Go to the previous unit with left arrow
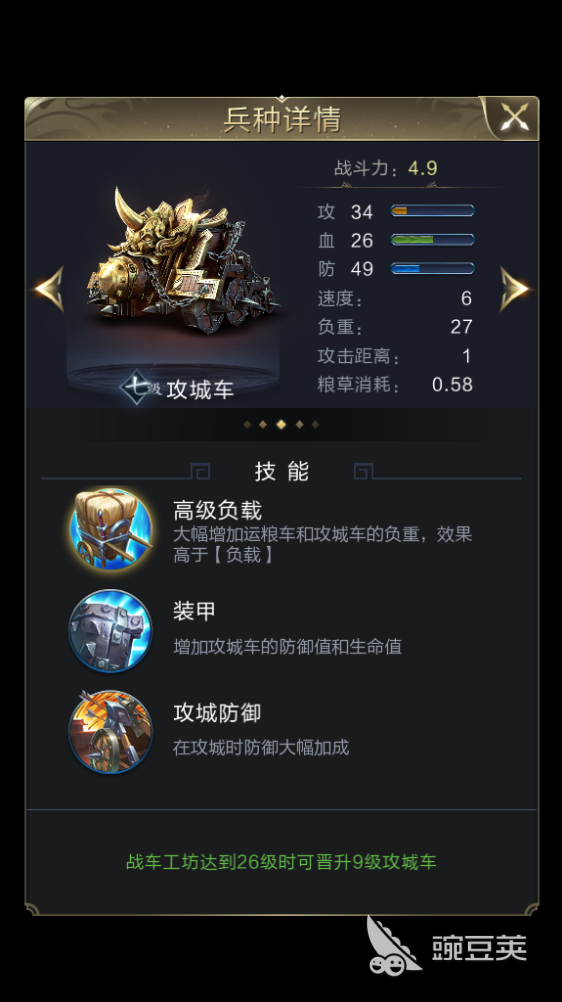562x1002 pixels. pos(50,288)
